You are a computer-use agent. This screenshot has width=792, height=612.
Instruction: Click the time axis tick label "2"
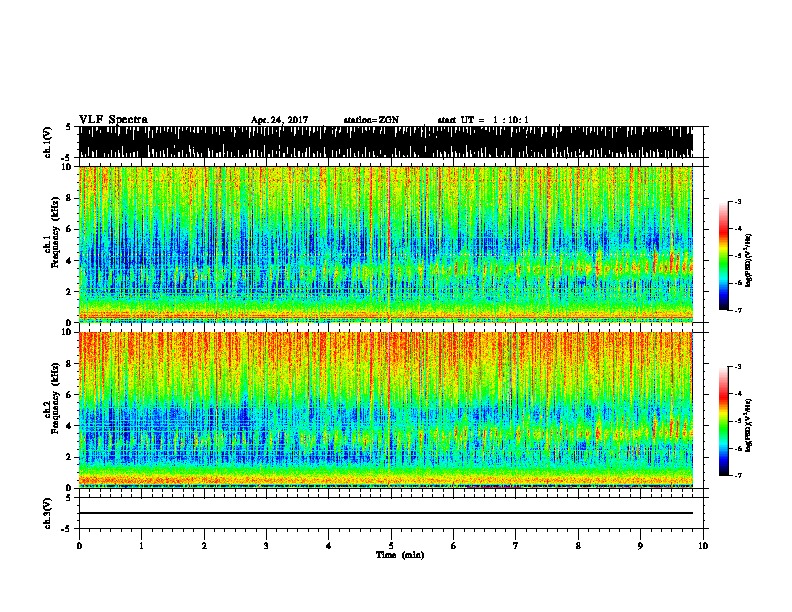pyautogui.click(x=204, y=546)
